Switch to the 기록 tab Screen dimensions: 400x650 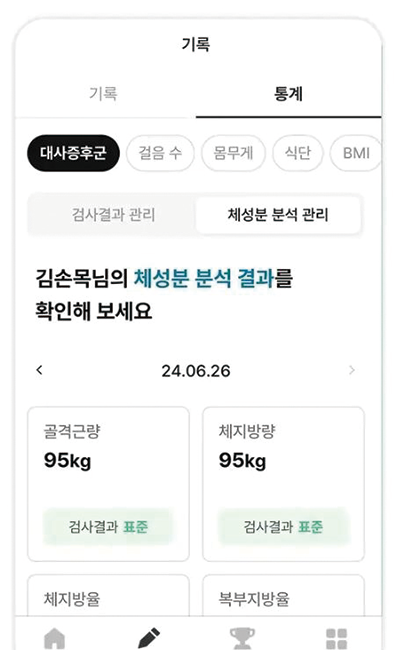click(104, 94)
